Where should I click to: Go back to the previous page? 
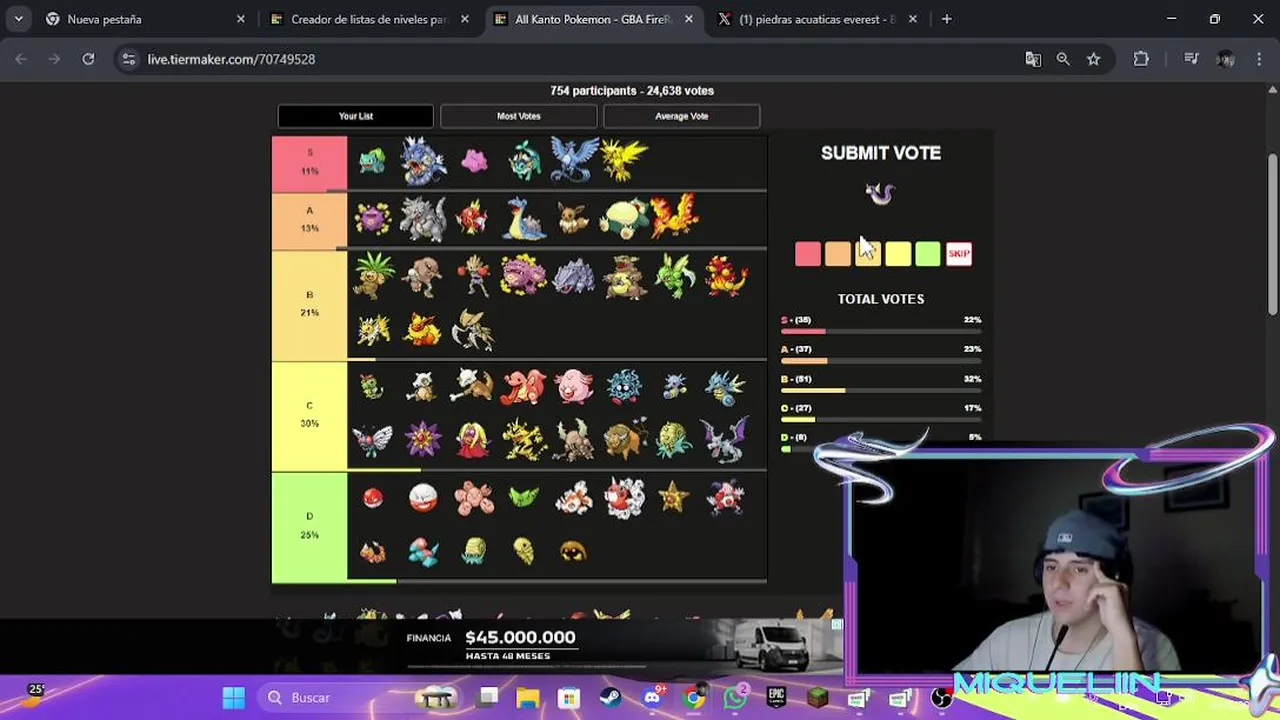coord(21,59)
